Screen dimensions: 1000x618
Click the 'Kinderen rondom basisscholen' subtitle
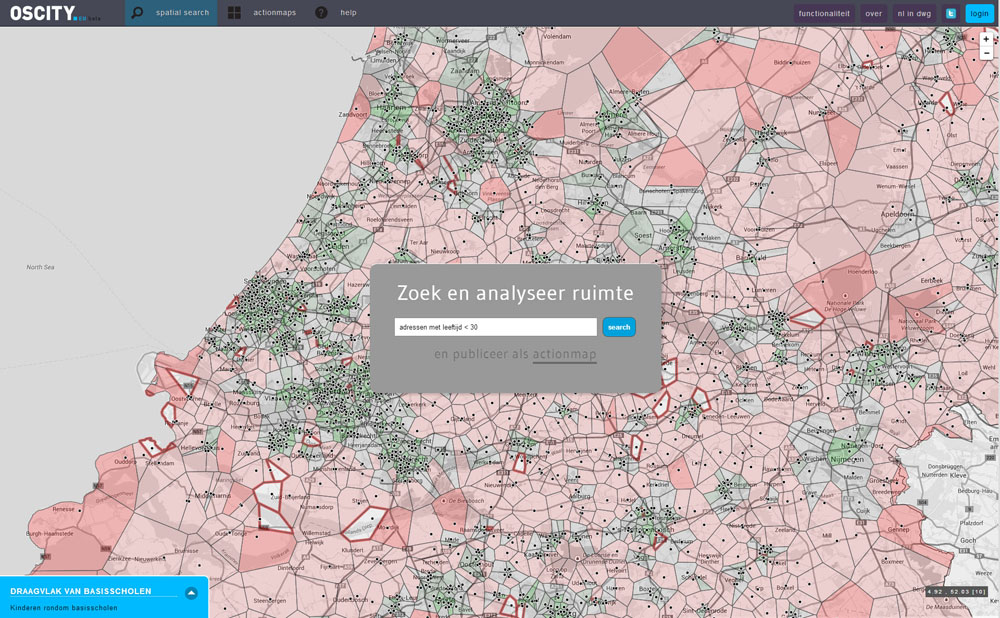click(x=64, y=608)
